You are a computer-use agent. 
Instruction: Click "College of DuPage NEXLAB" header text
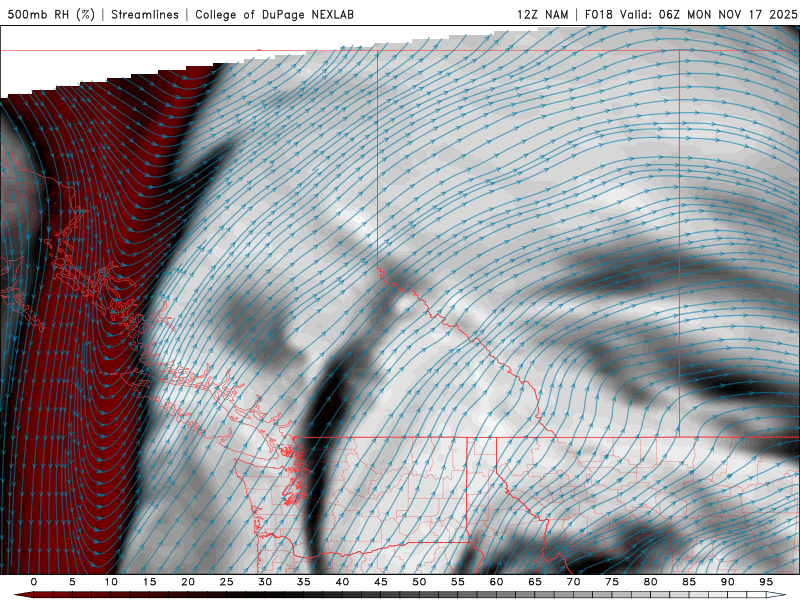[274, 14]
